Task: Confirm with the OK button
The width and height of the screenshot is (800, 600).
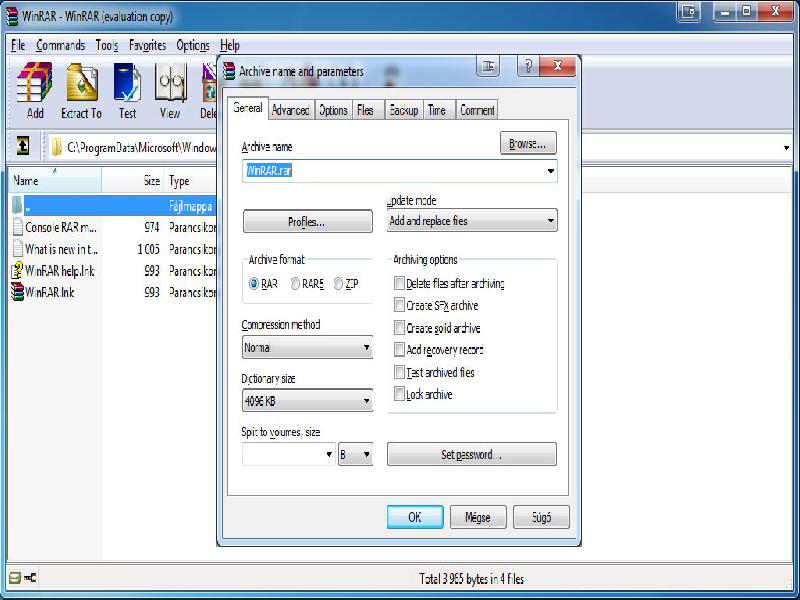Action: coord(415,517)
